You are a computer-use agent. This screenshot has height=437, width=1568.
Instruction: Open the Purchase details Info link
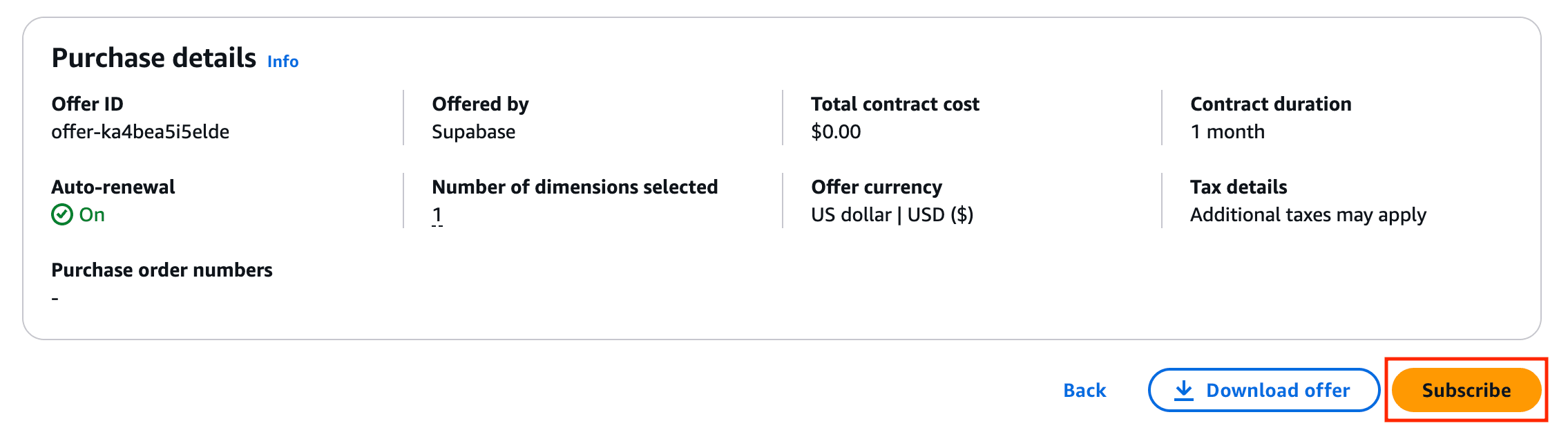(283, 62)
